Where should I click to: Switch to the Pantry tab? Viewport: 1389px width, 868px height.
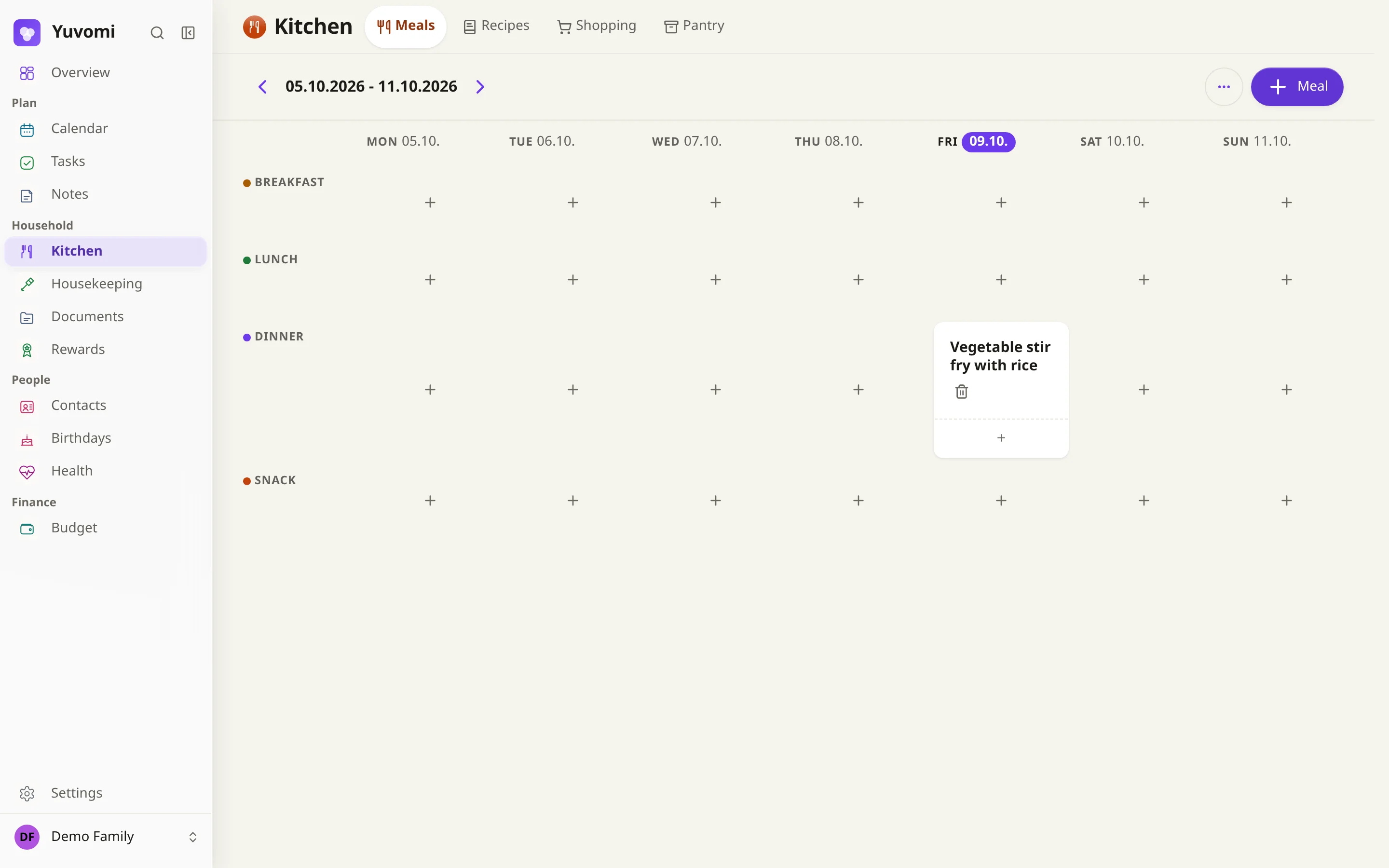(694, 27)
